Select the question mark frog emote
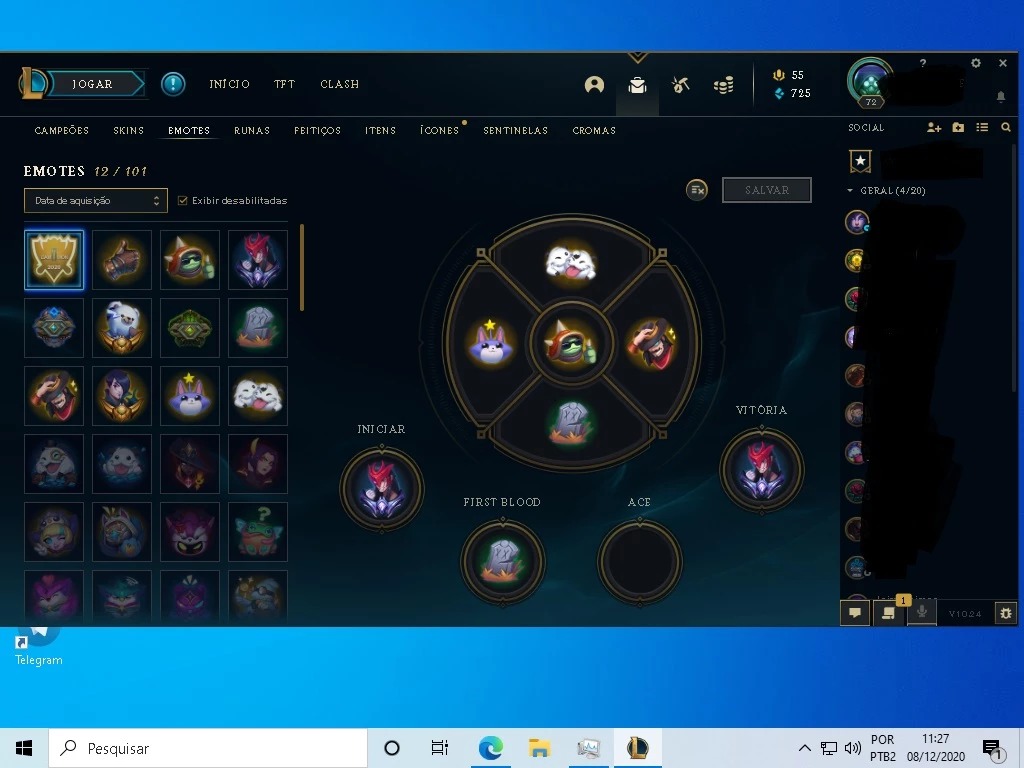1024x768 pixels. [258, 532]
